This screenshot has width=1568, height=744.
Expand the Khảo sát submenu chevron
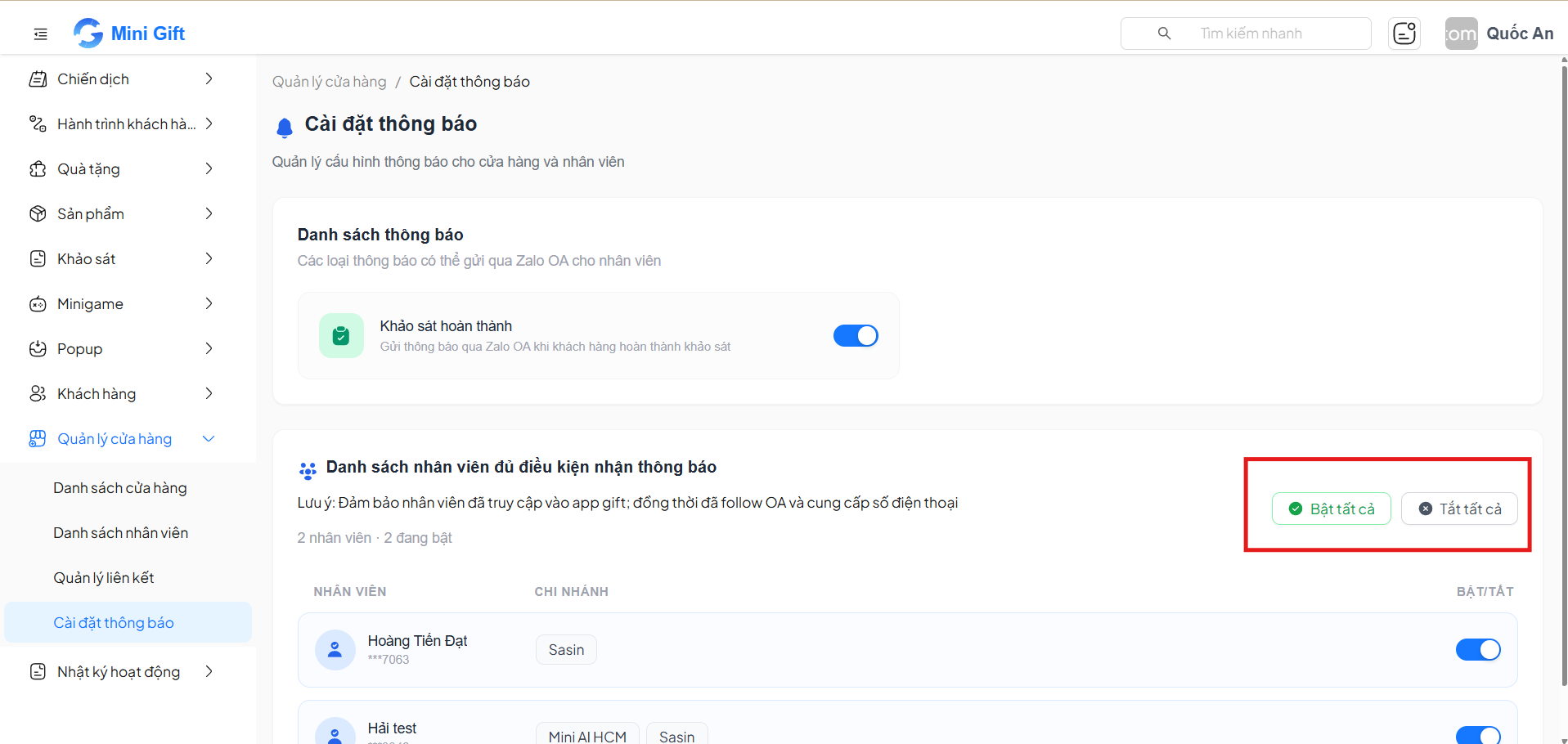[x=209, y=259]
